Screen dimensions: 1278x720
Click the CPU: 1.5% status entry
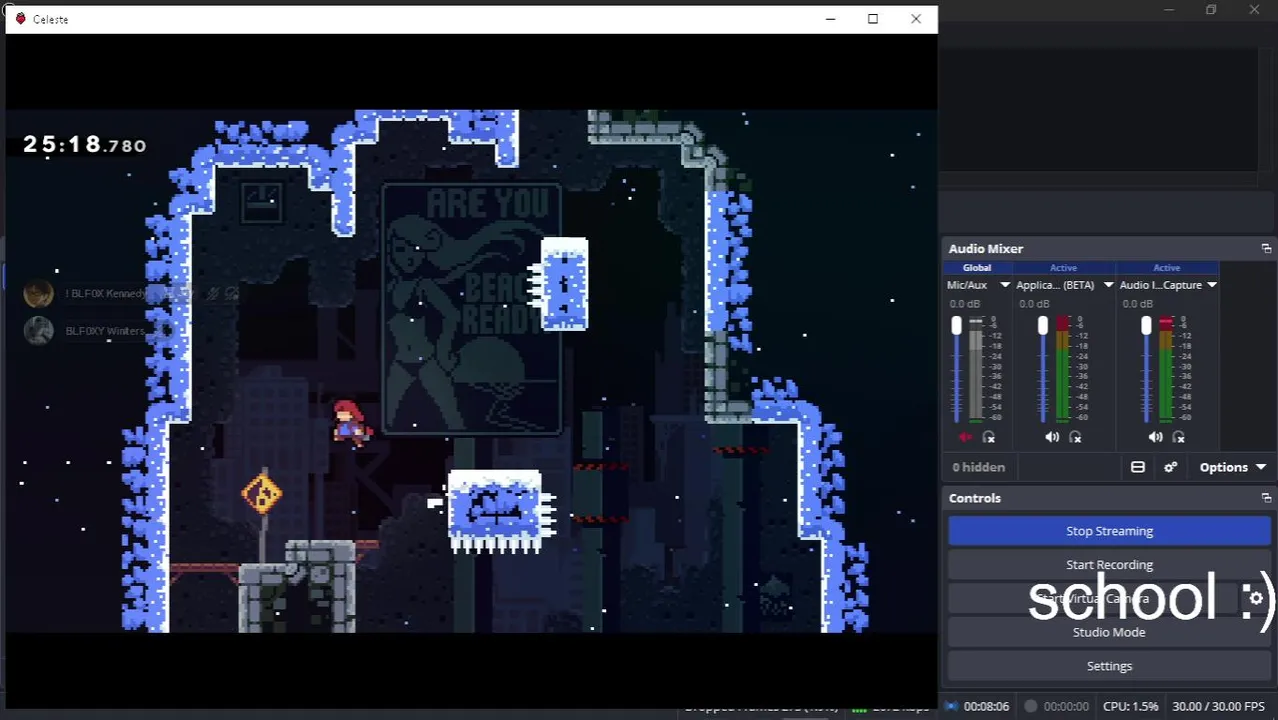(x=1130, y=706)
